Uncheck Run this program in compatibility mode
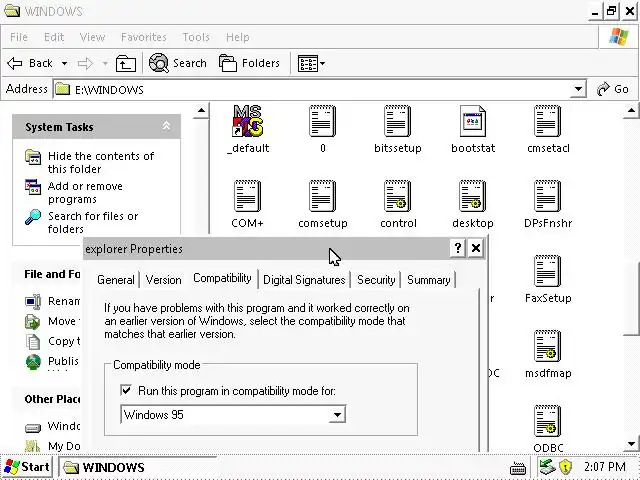The image size is (640, 480). click(126, 390)
